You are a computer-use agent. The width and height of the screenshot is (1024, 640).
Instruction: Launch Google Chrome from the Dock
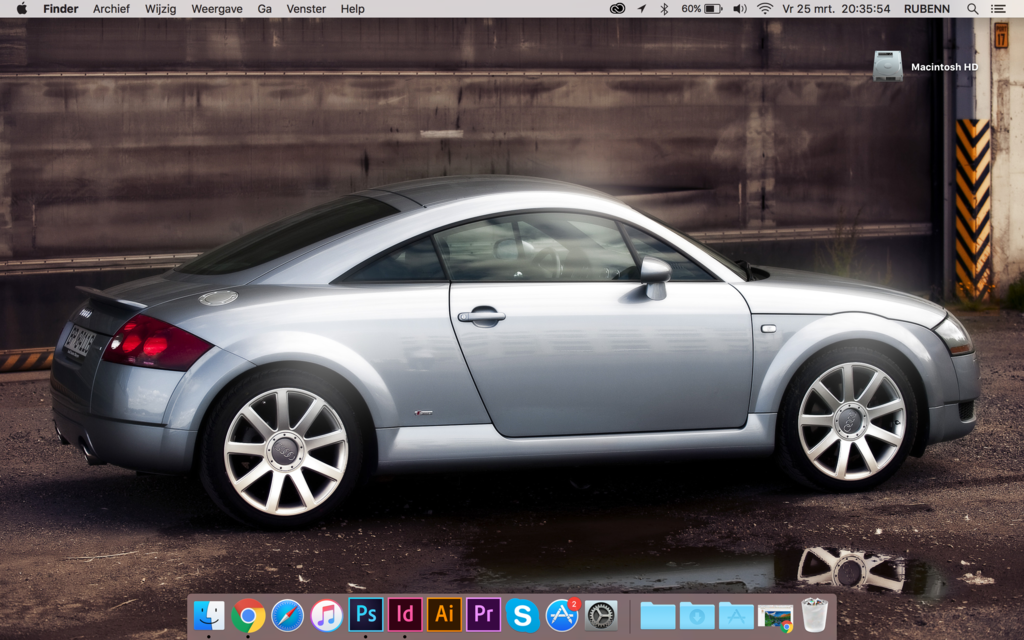tap(248, 615)
